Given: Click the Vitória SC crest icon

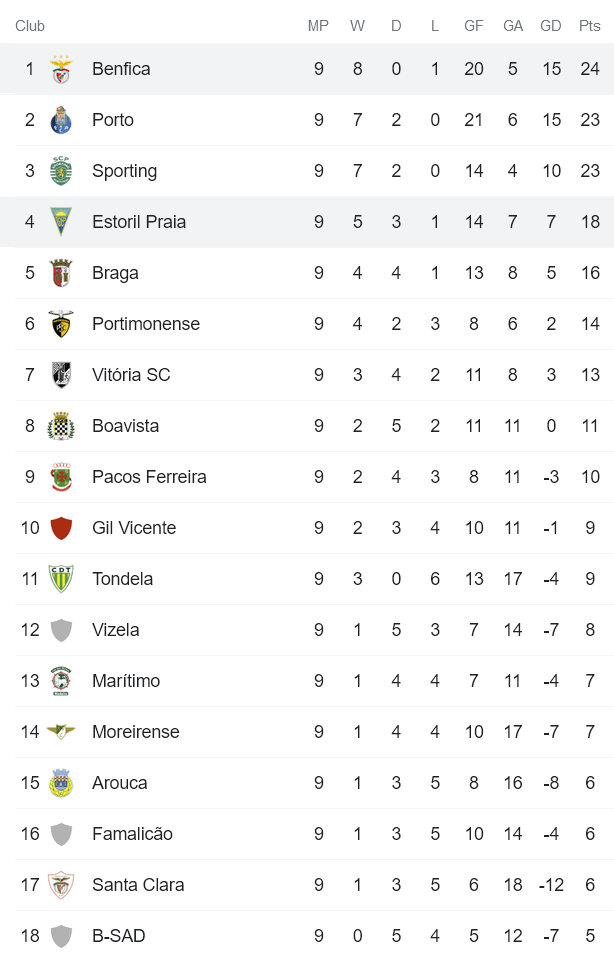Looking at the screenshot, I should 61,375.
